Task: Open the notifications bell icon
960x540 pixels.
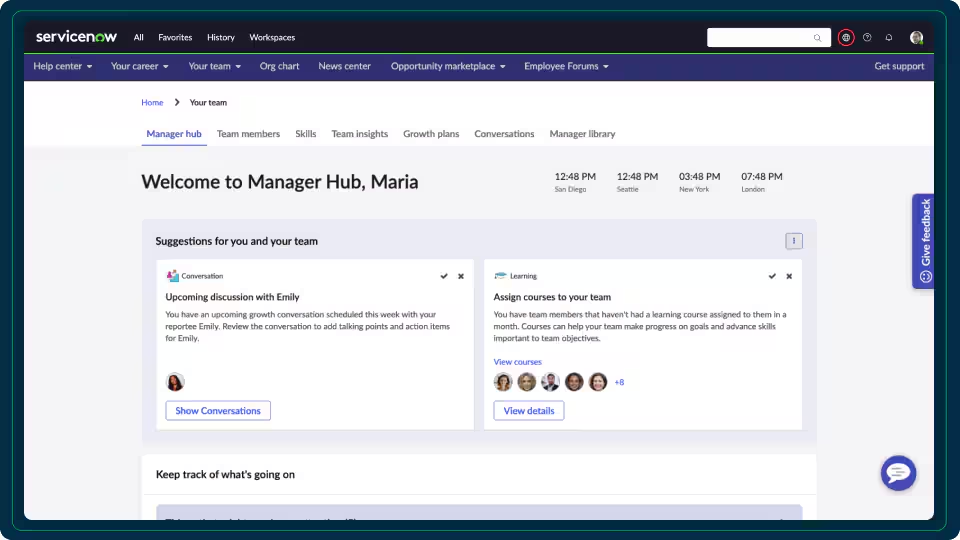Action: click(888, 37)
